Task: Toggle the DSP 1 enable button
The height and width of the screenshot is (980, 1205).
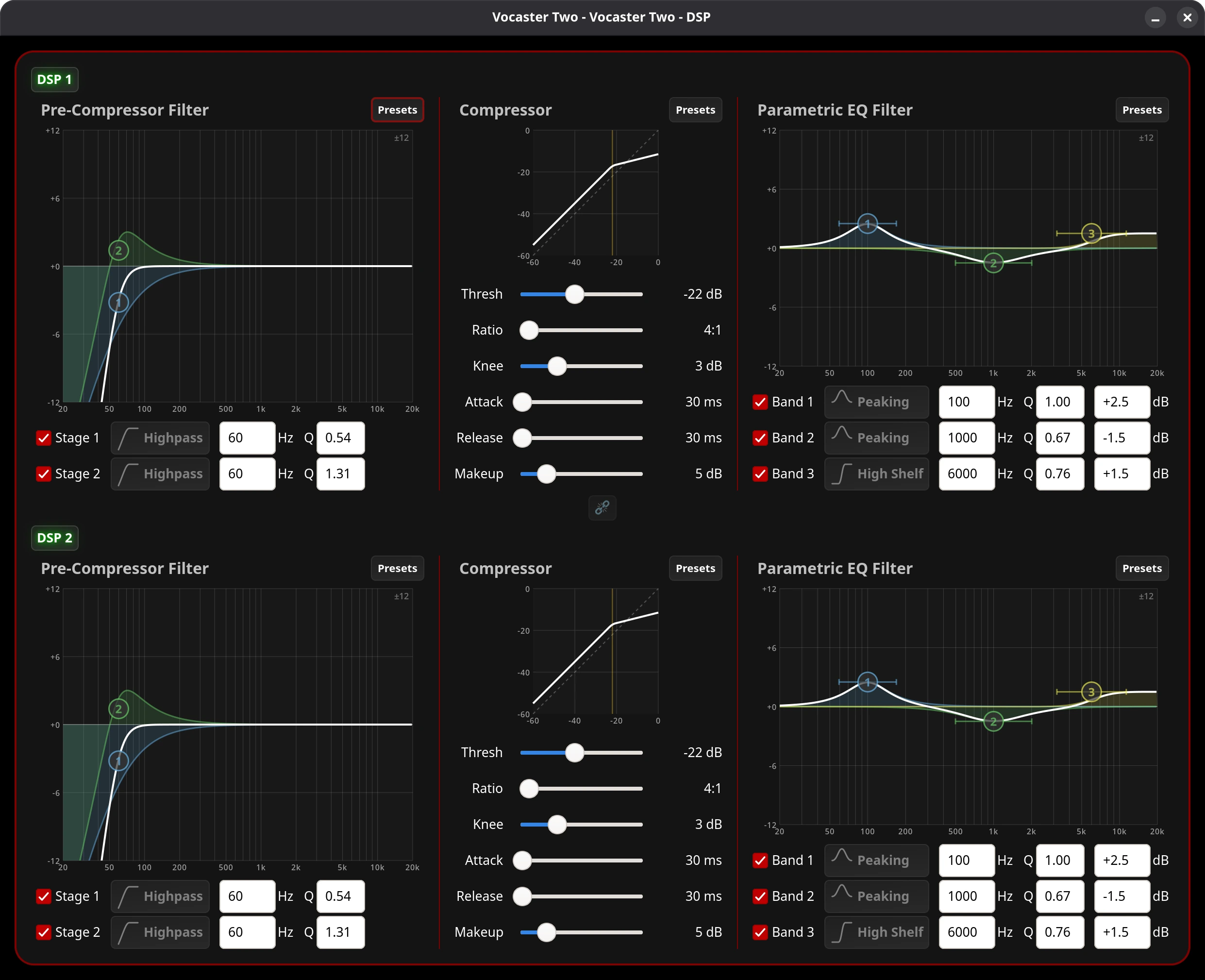Action: 55,80
